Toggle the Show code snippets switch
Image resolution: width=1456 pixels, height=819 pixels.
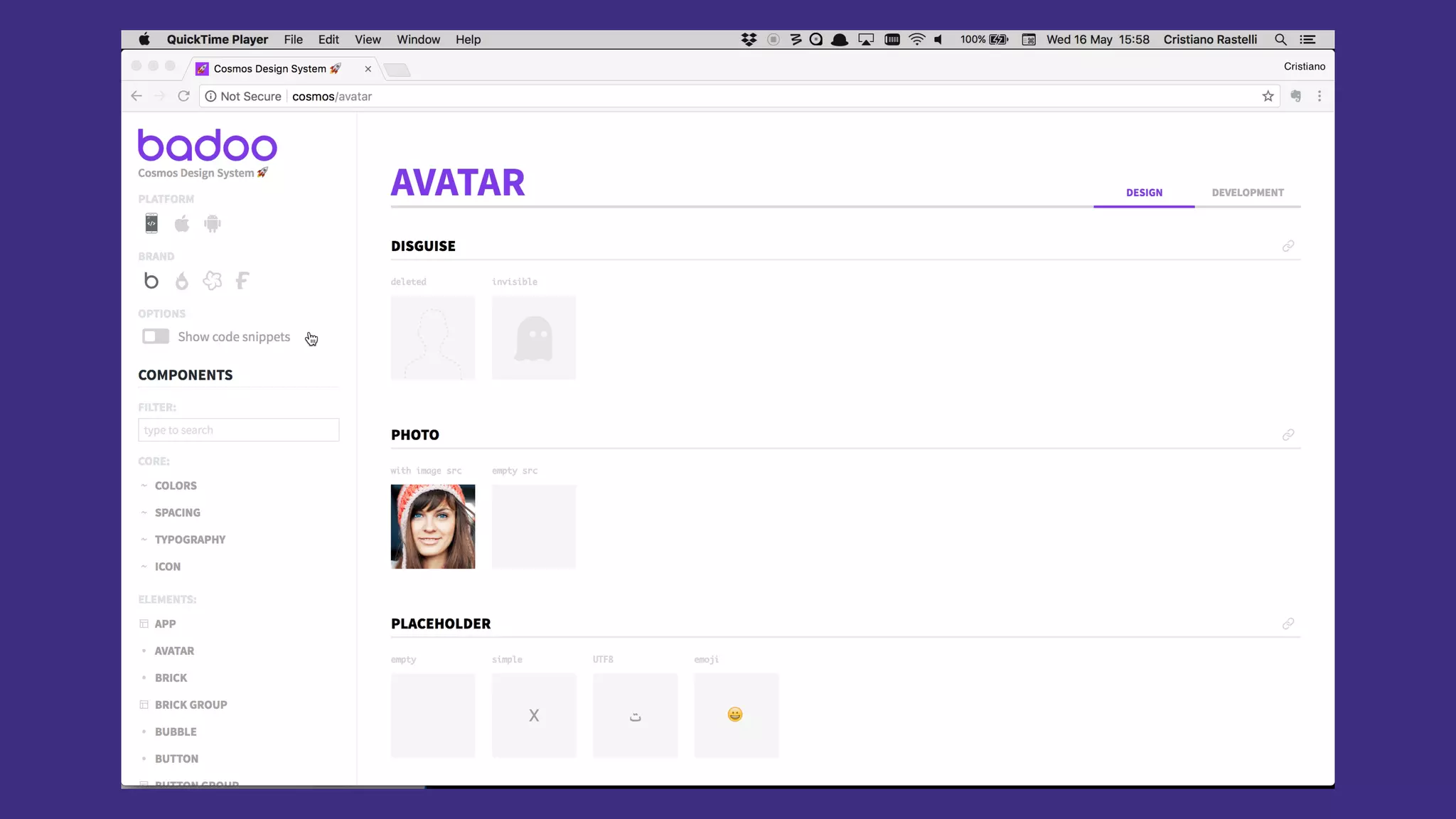click(x=156, y=336)
